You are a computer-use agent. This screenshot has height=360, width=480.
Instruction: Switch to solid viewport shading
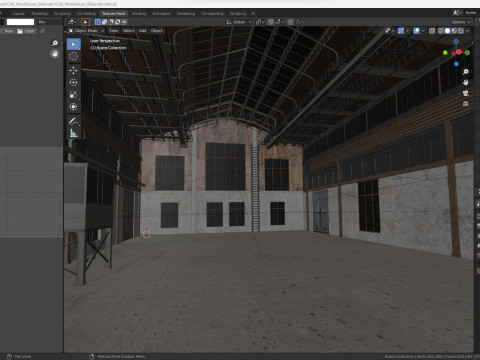447,31
